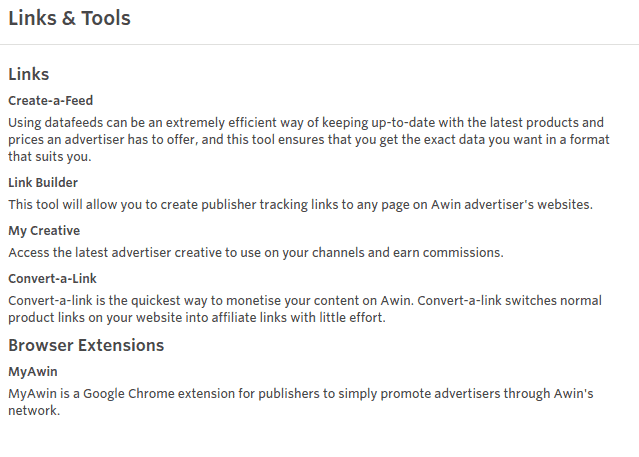Open the Convert-a-Link tool
Image resolution: width=639 pixels, height=457 pixels.
tap(52, 279)
